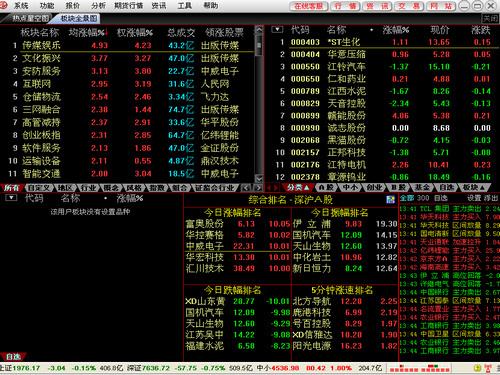Screen dimensions: 500x375
Task: Click the 在线客服 button
Action: [309, 6]
